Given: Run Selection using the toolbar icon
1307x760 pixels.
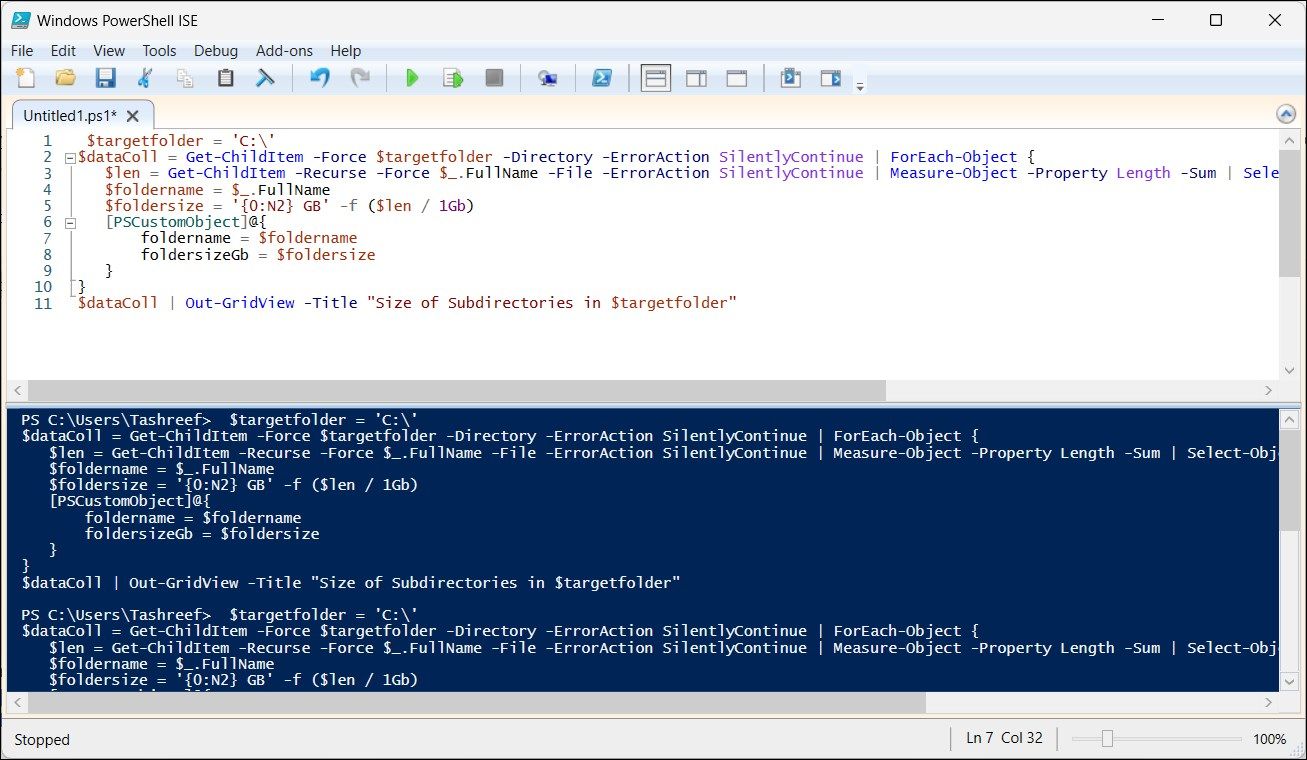Looking at the screenshot, I should [x=452, y=77].
